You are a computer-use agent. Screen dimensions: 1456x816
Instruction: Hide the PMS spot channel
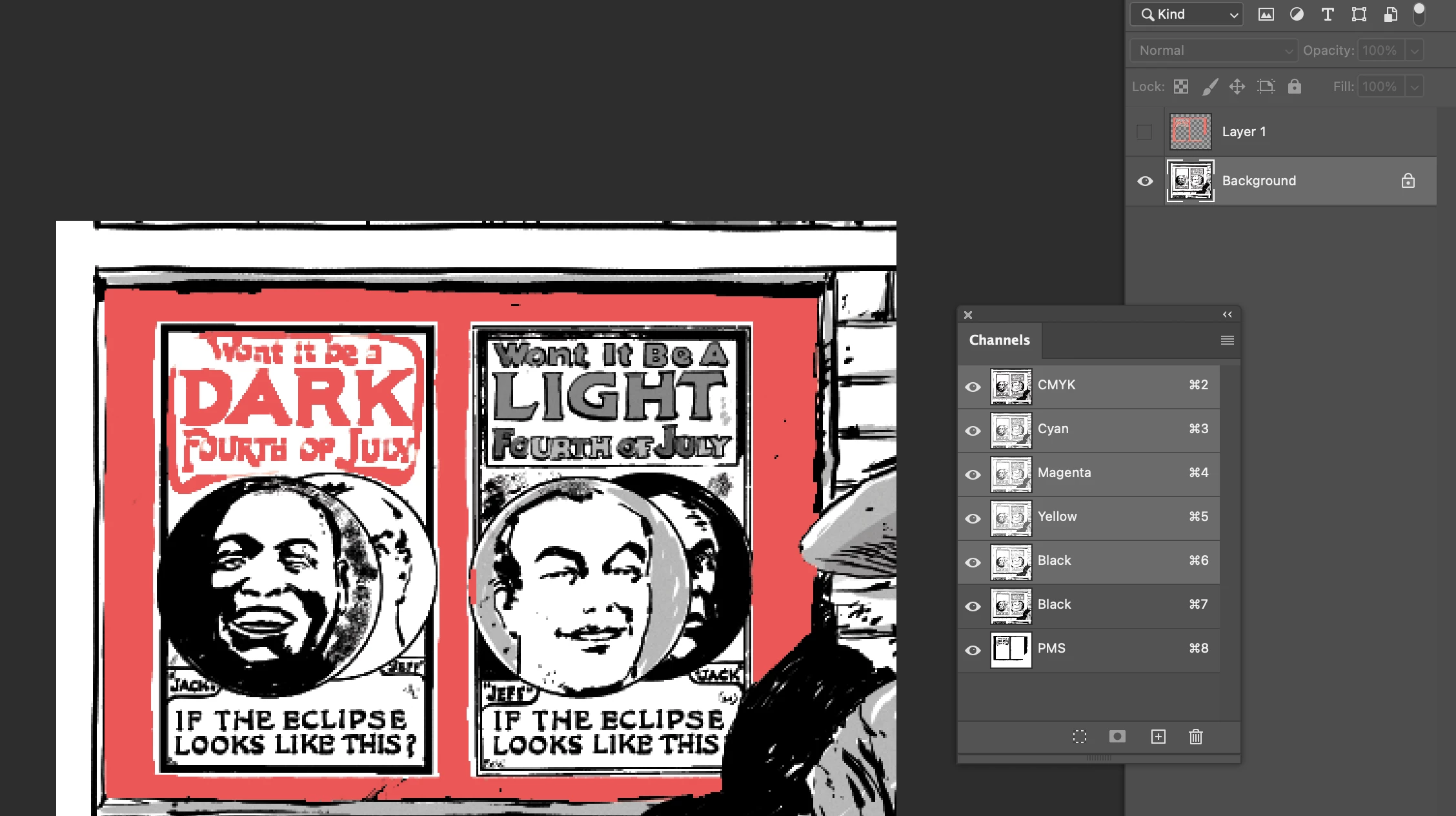pos(973,650)
